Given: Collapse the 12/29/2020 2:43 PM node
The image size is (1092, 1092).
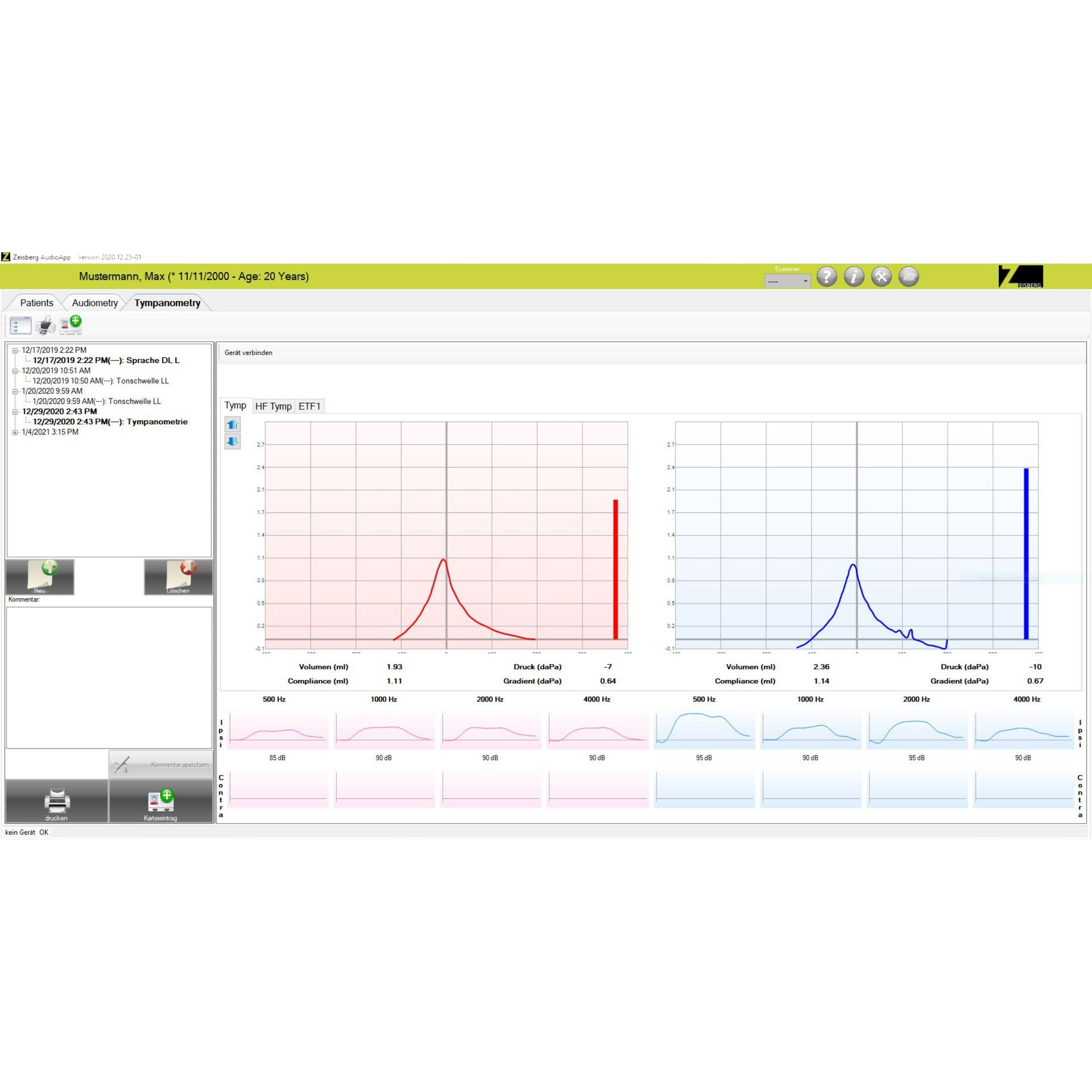Looking at the screenshot, I should click(x=15, y=412).
